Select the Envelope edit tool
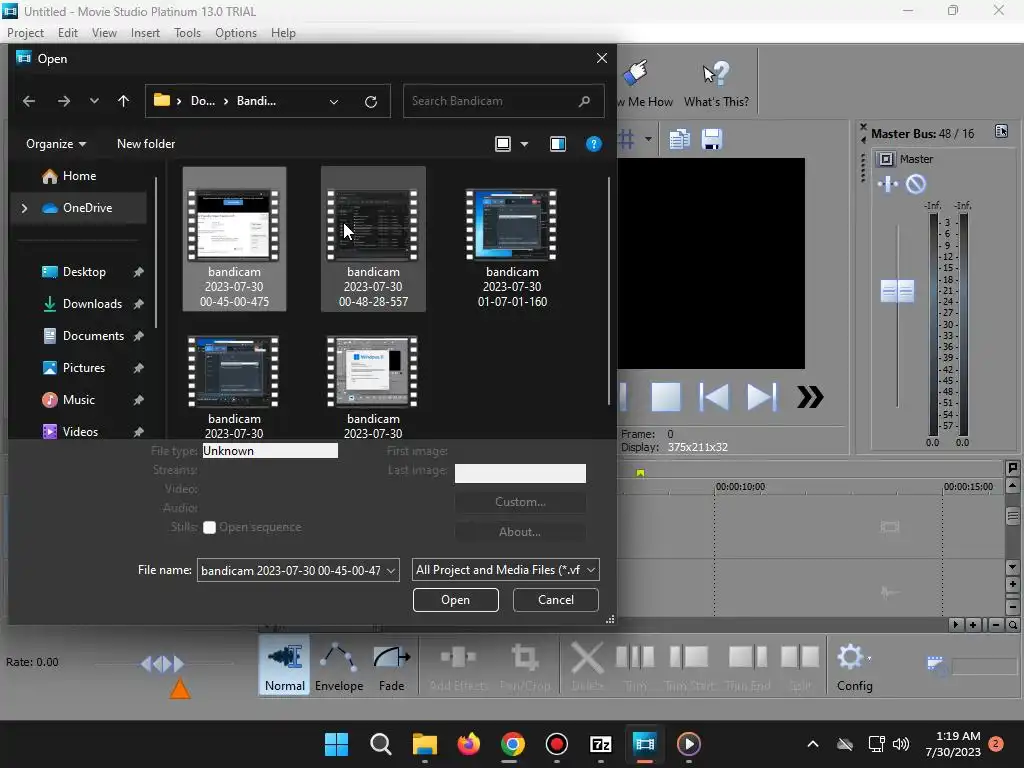Screen dimensions: 1024x768 click(x=339, y=665)
